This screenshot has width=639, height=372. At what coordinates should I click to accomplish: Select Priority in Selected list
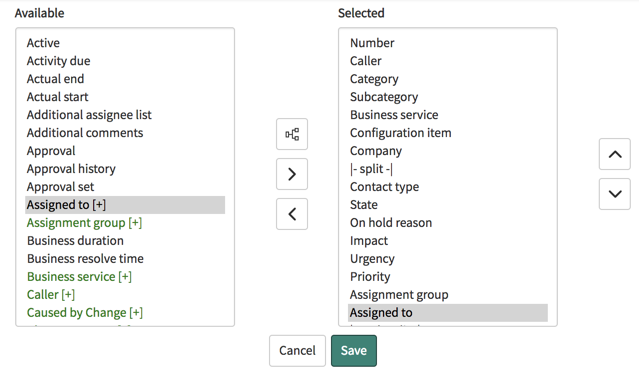click(448, 276)
